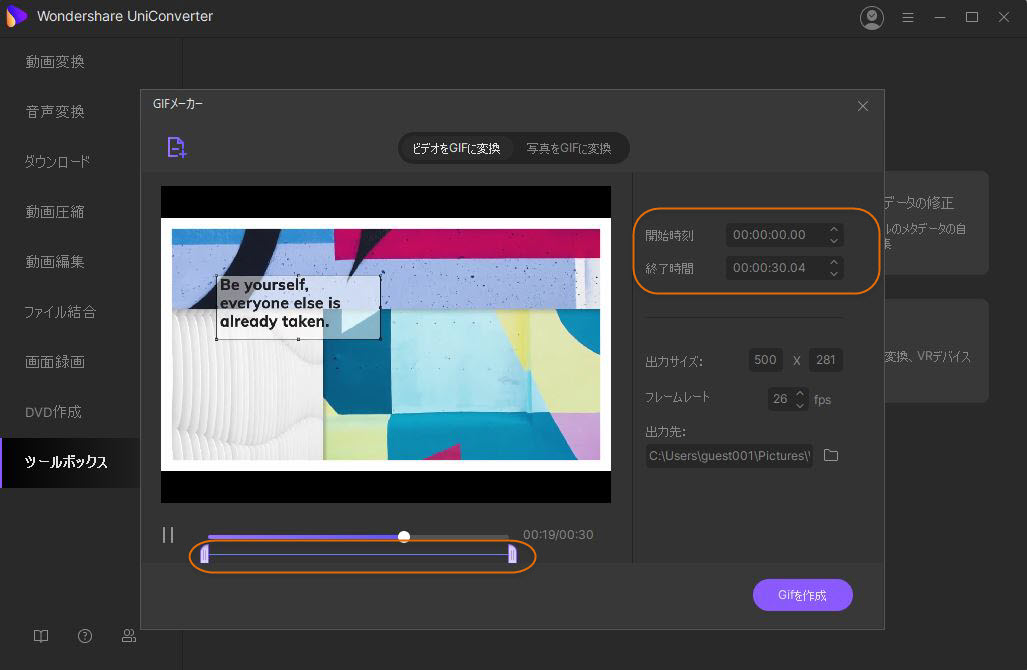Open the user guide book icon
This screenshot has width=1027, height=670.
tap(41, 636)
